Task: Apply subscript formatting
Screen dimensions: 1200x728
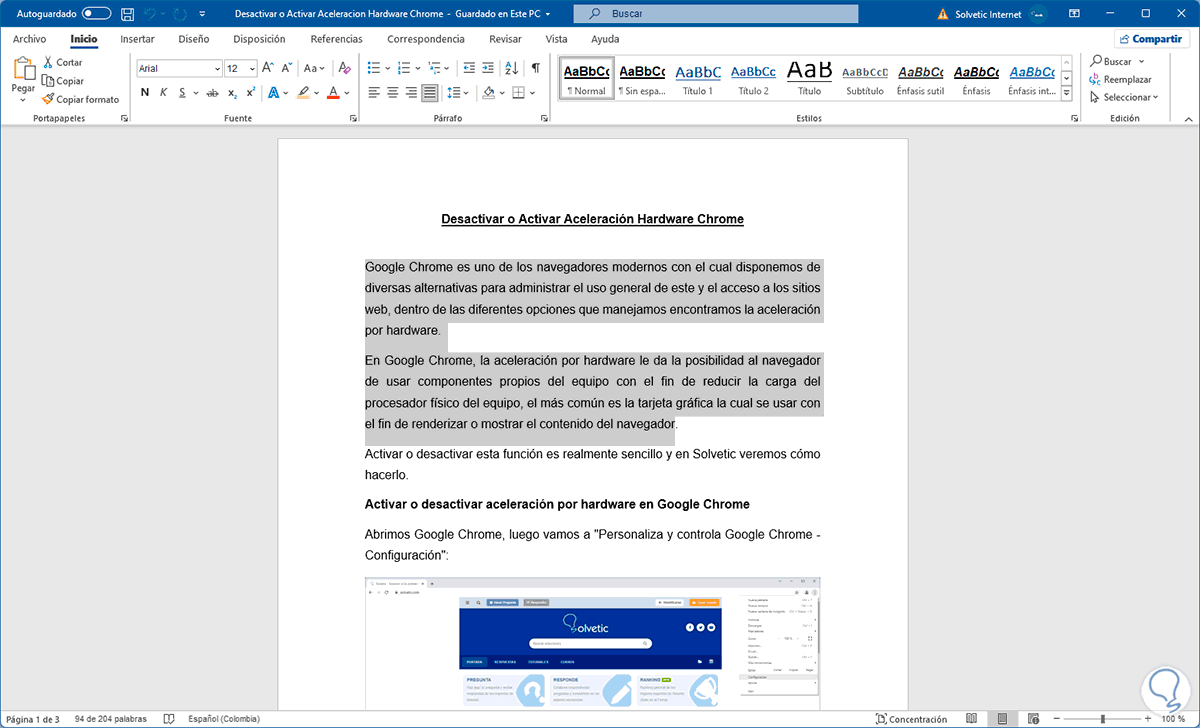Action: [232, 92]
